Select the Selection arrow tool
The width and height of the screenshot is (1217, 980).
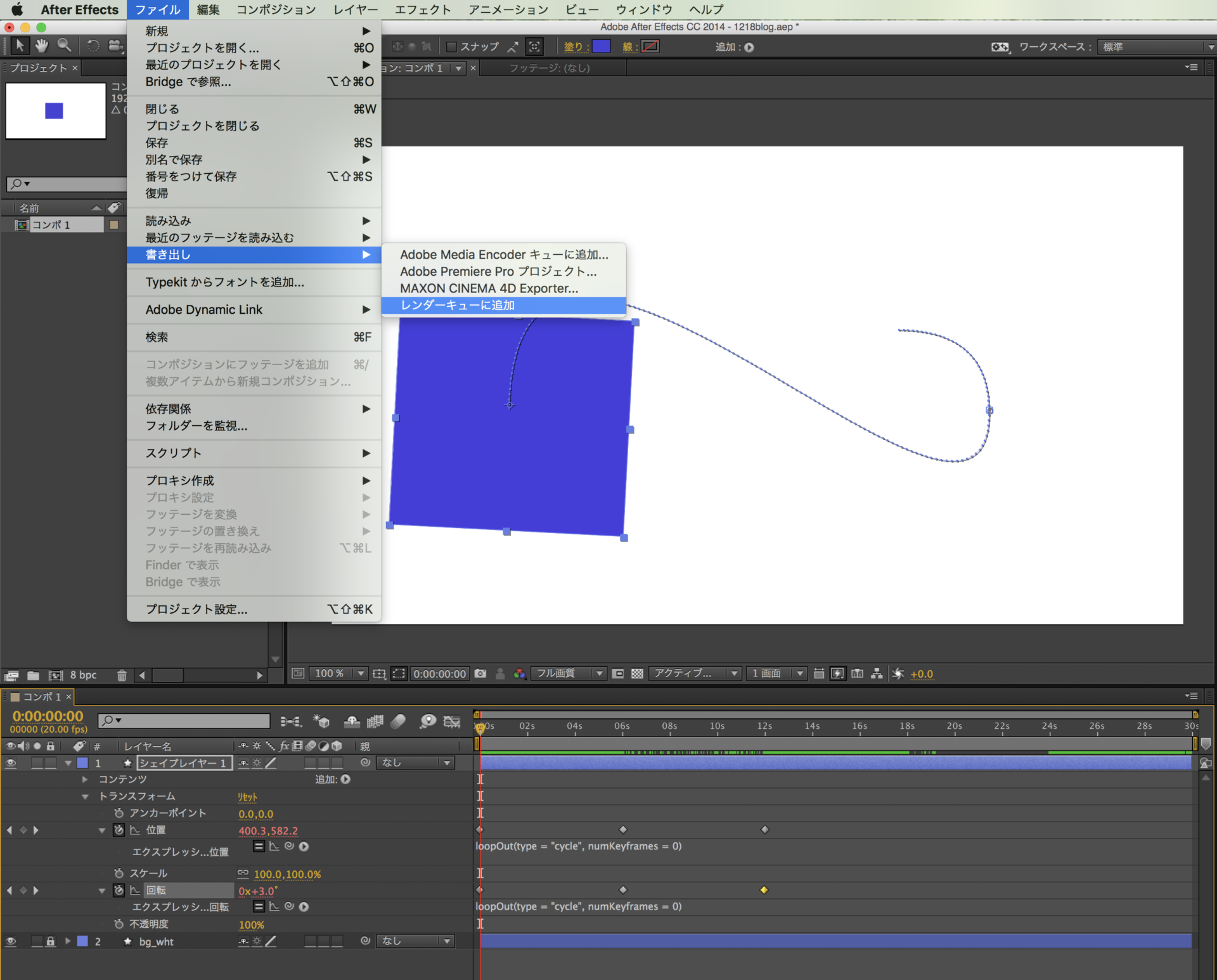coord(20,46)
